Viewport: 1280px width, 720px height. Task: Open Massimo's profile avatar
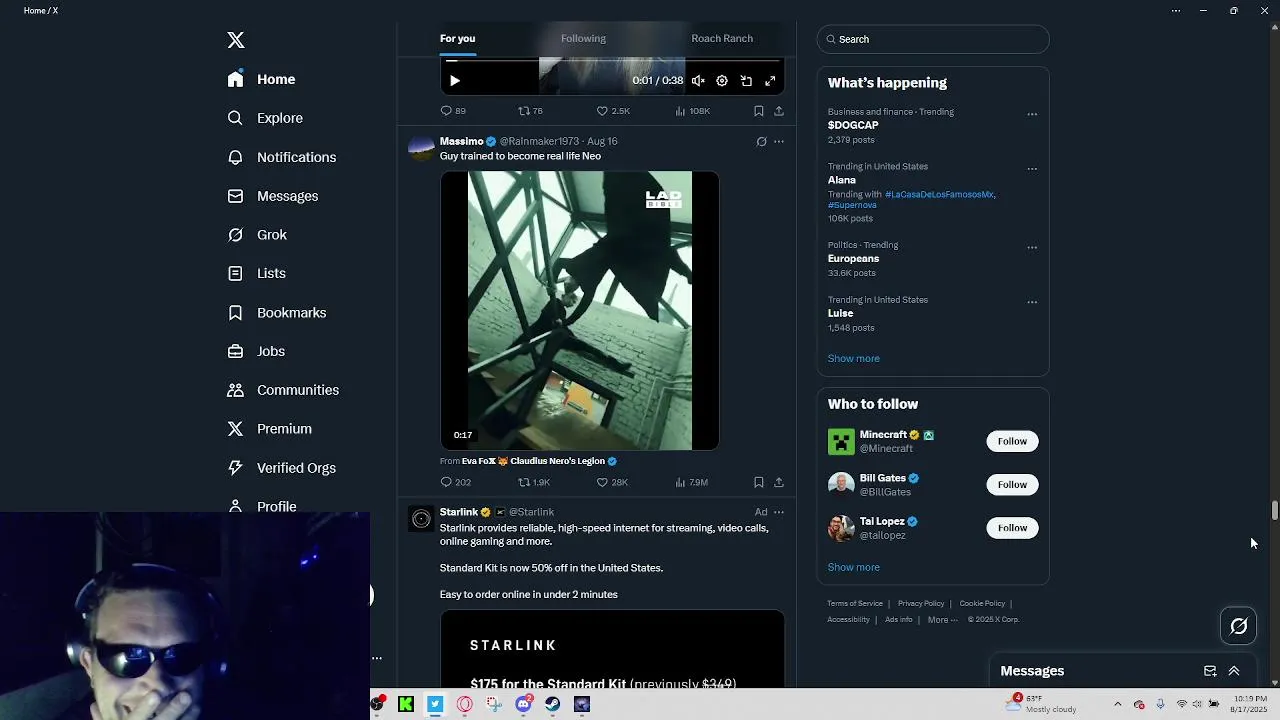point(421,149)
